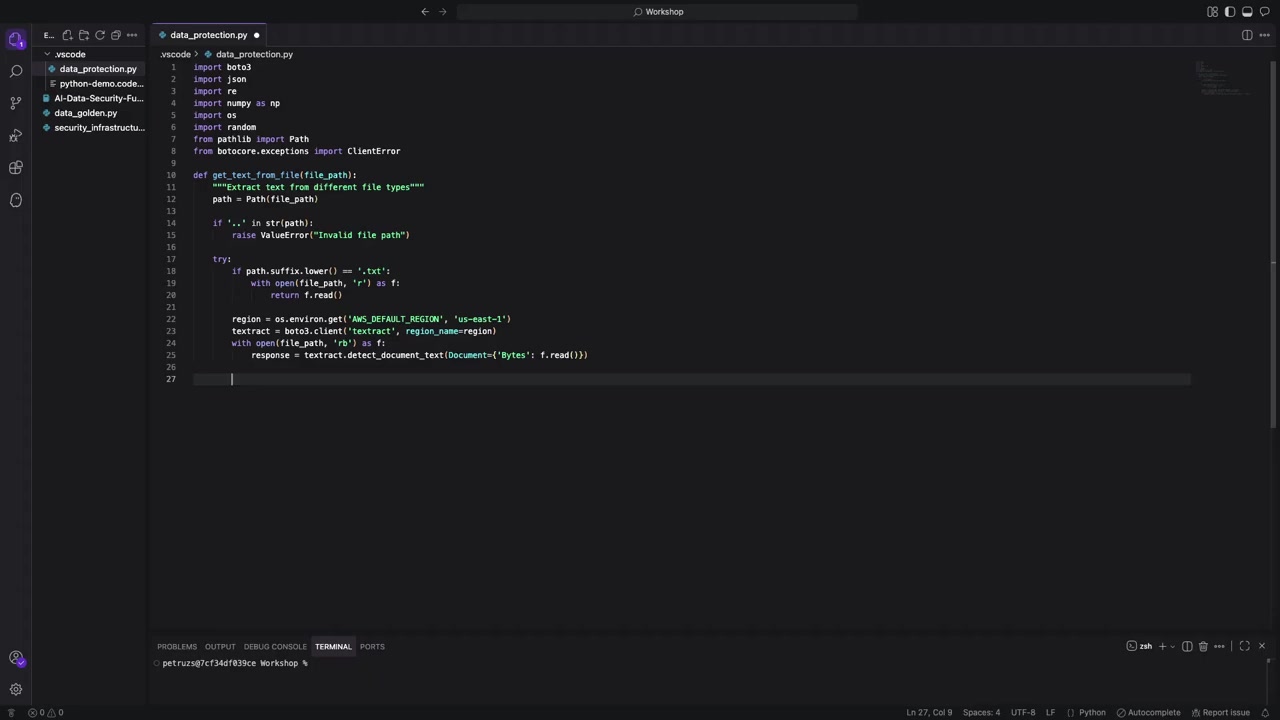
Task: Open the Search view in activity bar
Action: 16,72
